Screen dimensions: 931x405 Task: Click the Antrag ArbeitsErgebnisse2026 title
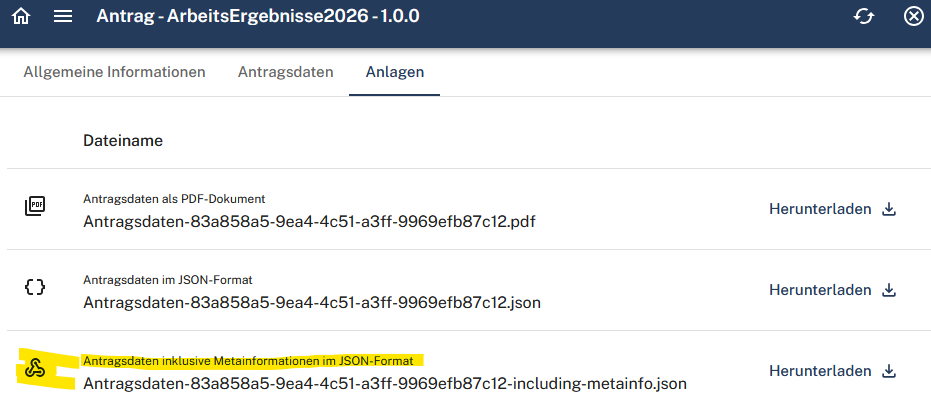258,16
